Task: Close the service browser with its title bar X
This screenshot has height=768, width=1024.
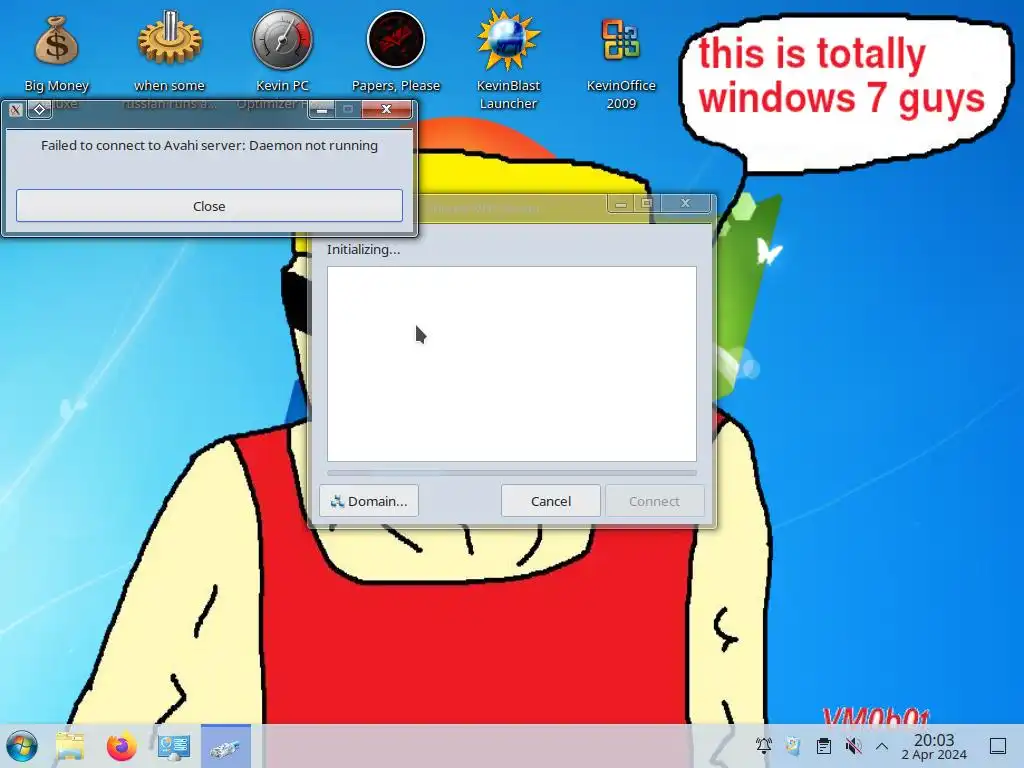Action: click(x=686, y=204)
